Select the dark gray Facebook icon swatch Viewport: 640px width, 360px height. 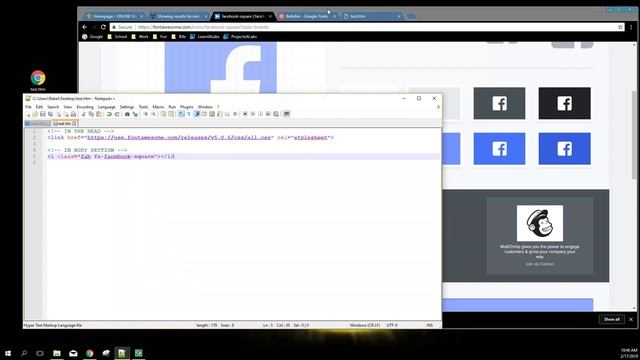[499, 103]
